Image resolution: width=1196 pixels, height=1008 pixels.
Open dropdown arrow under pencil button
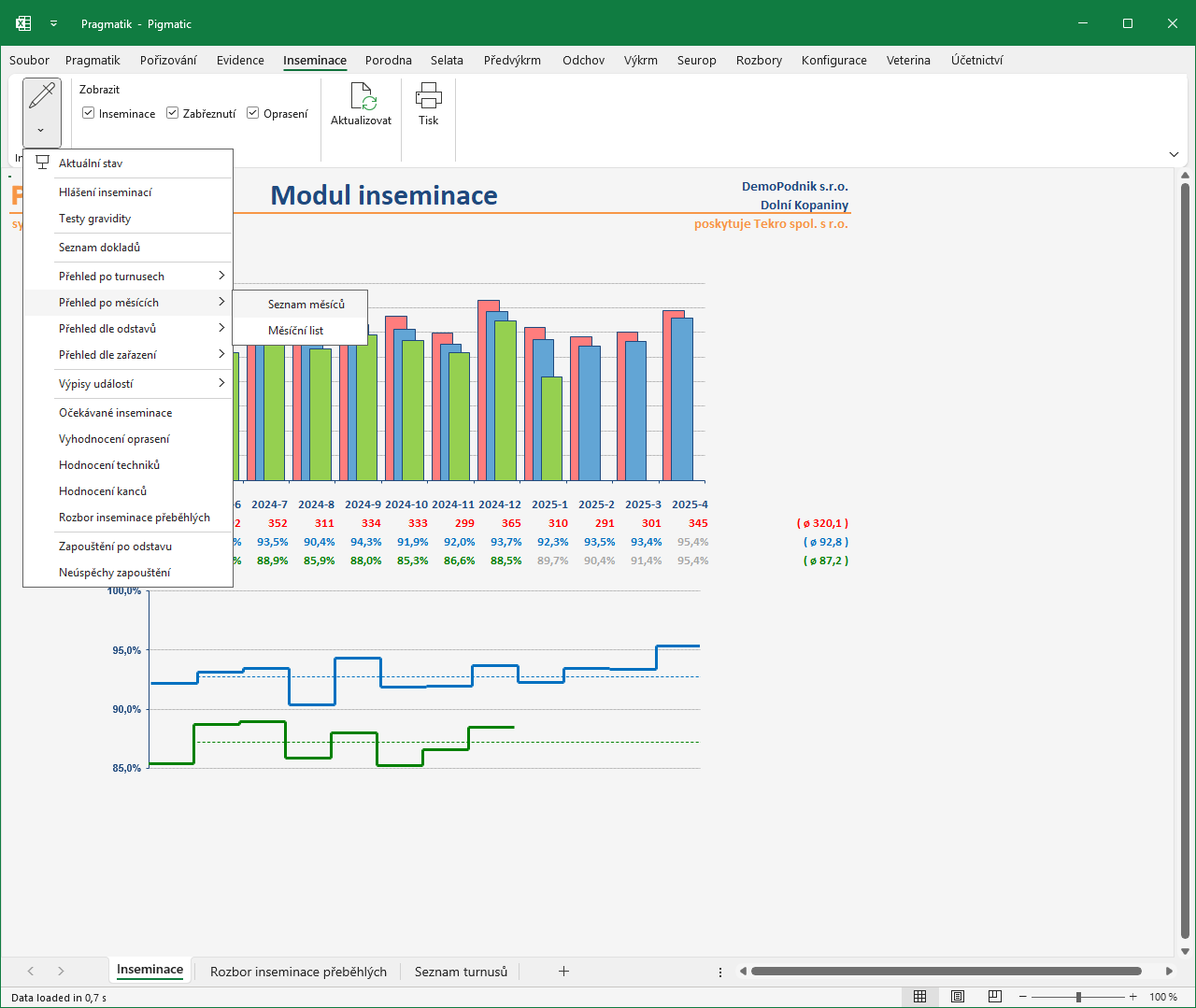tap(41, 131)
